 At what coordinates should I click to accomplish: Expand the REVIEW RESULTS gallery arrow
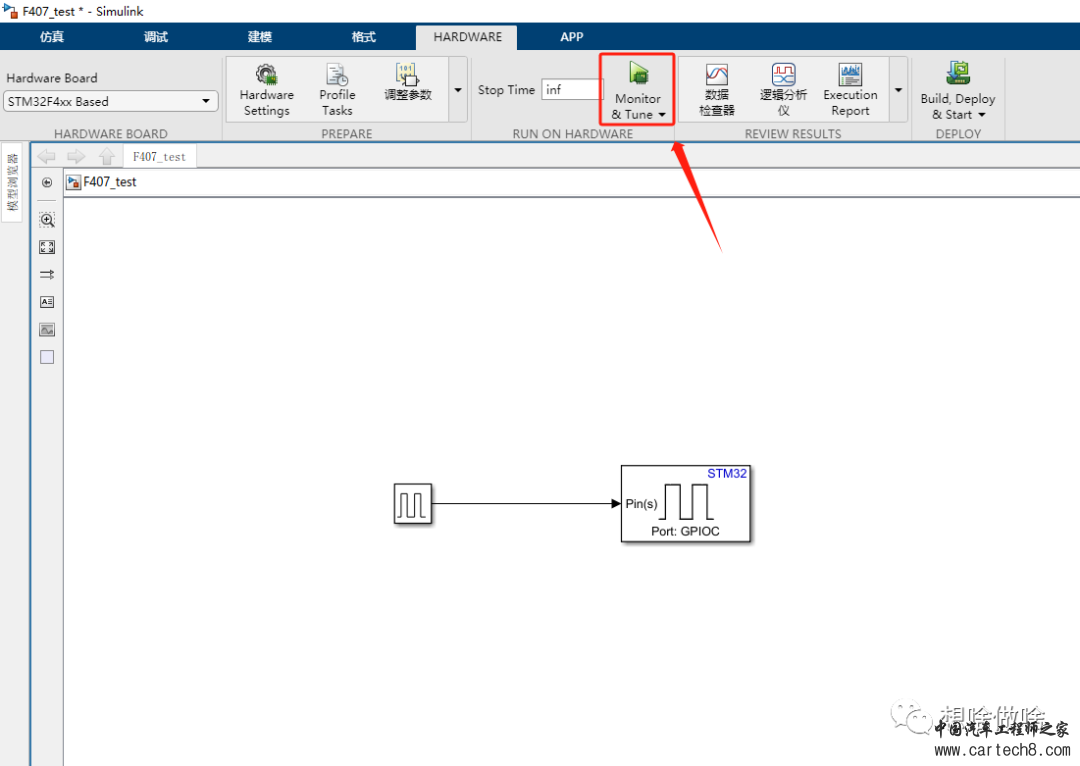tap(898, 90)
